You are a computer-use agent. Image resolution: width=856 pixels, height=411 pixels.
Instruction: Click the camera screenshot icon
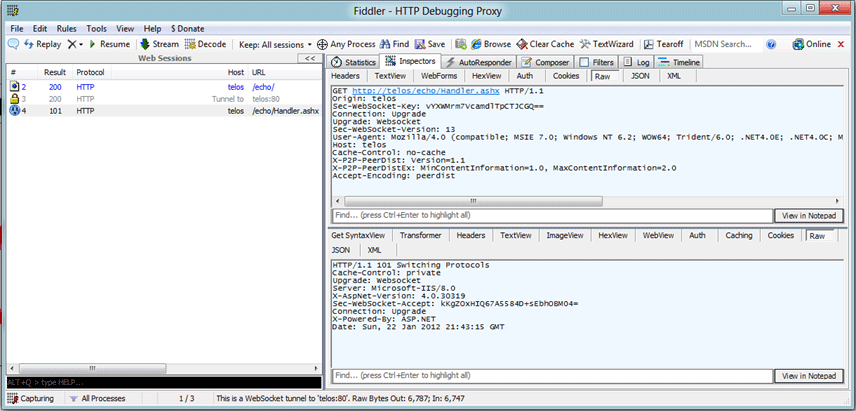pyautogui.click(x=461, y=44)
